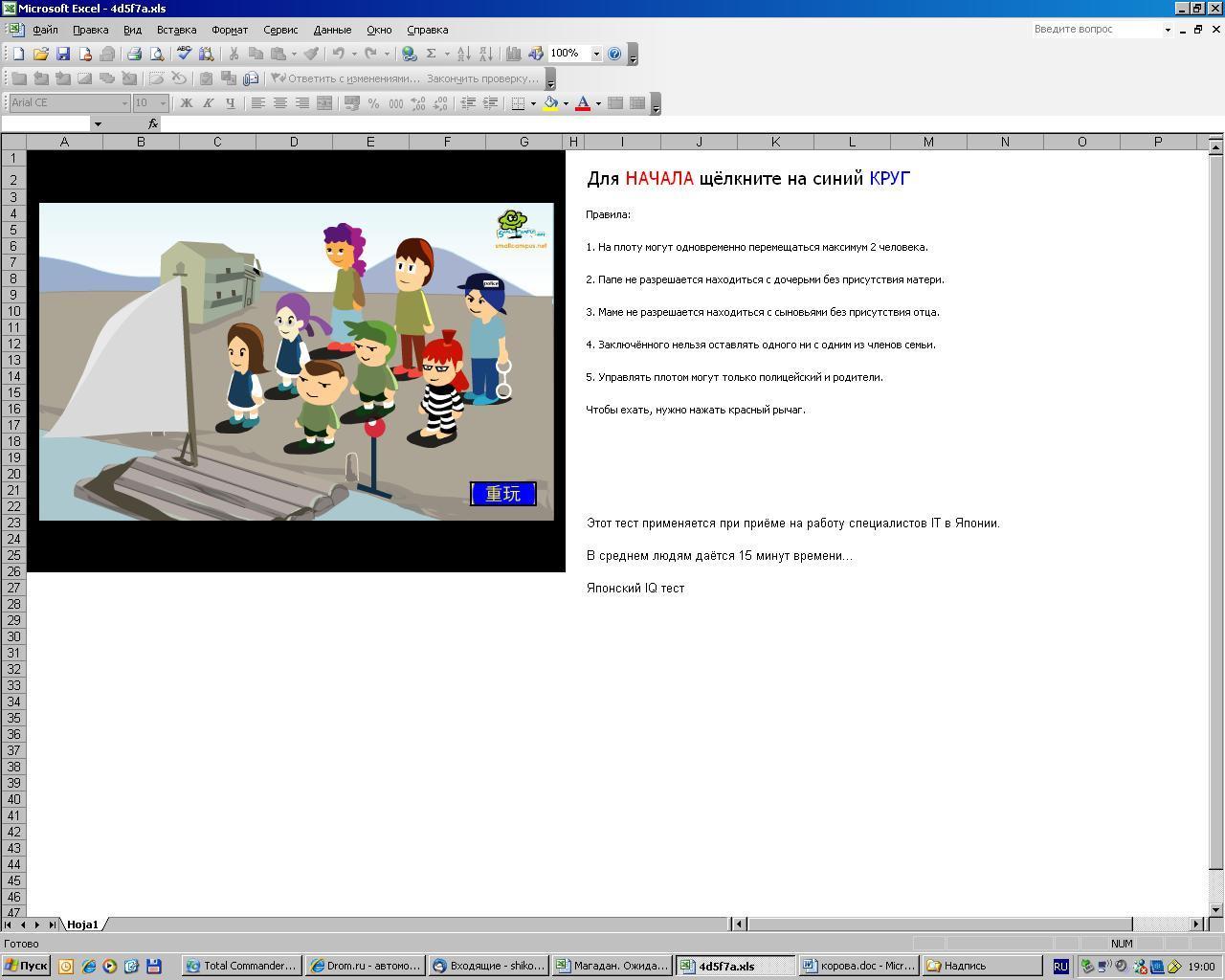Open the Chart Wizard icon
Screen dimensions: 1225x980
513,55
